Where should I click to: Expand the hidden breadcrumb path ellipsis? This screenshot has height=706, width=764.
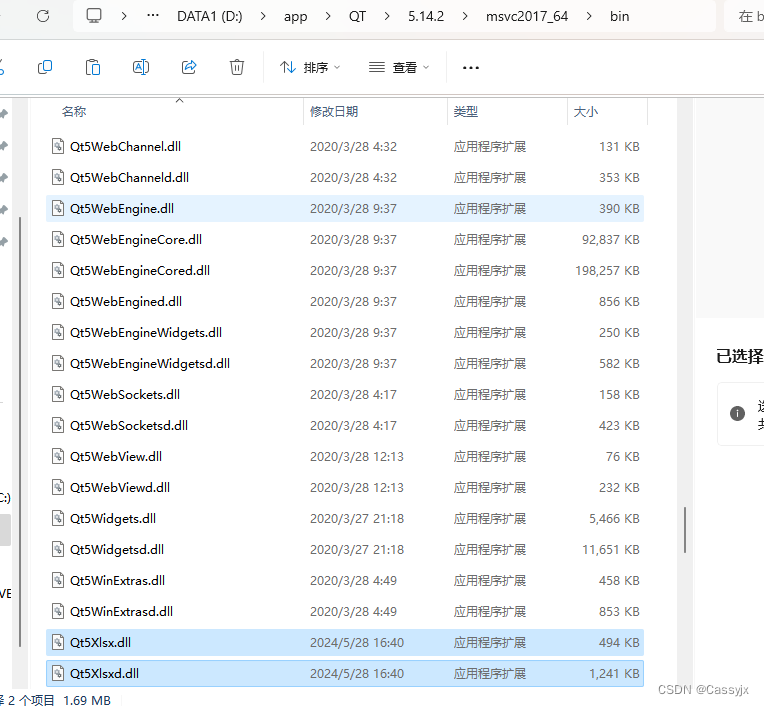153,16
